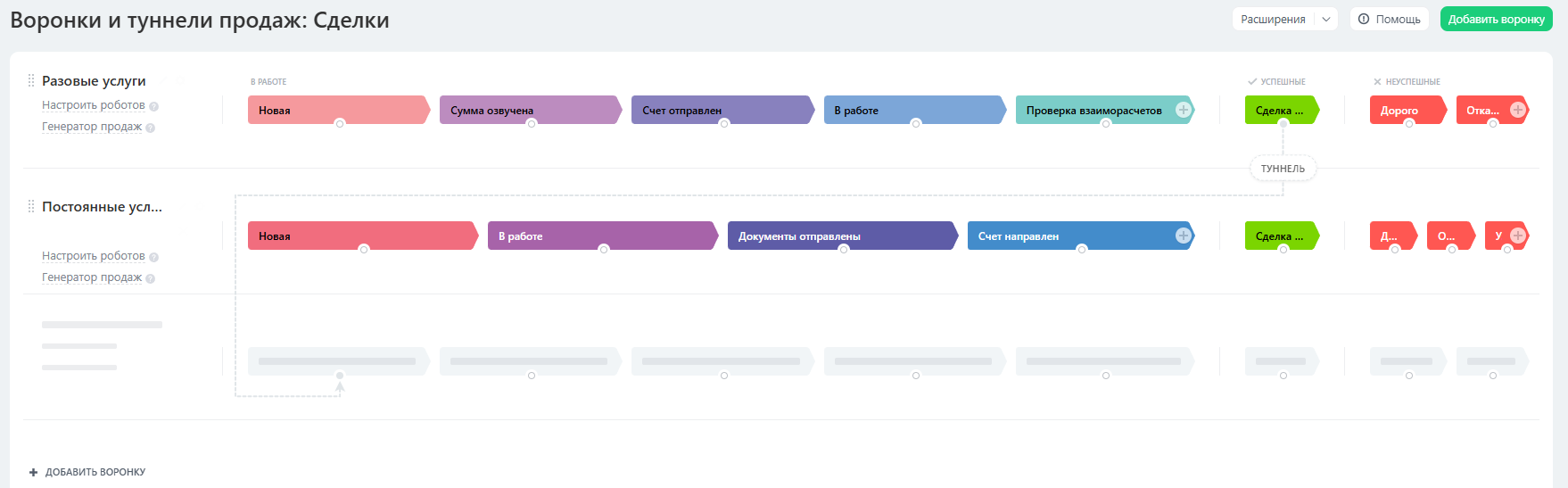Viewport: 1568px width, 488px height.
Task: Click the Разовые услуги funnel title
Action: click(94, 81)
